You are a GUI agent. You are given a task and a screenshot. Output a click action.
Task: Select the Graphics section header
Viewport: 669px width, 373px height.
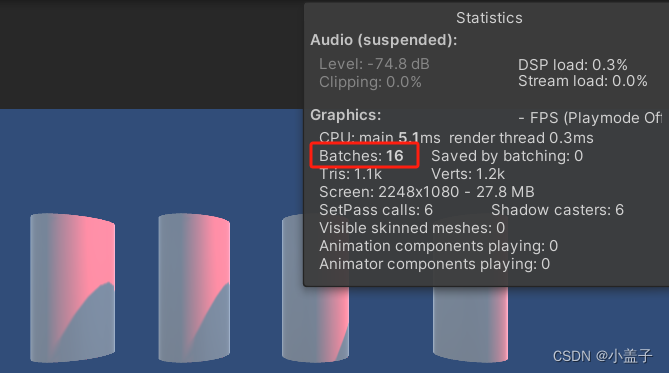(346, 115)
